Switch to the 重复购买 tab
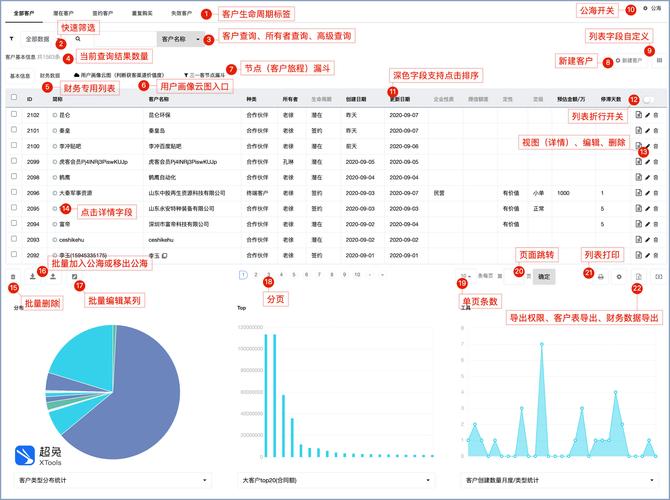 coord(142,13)
